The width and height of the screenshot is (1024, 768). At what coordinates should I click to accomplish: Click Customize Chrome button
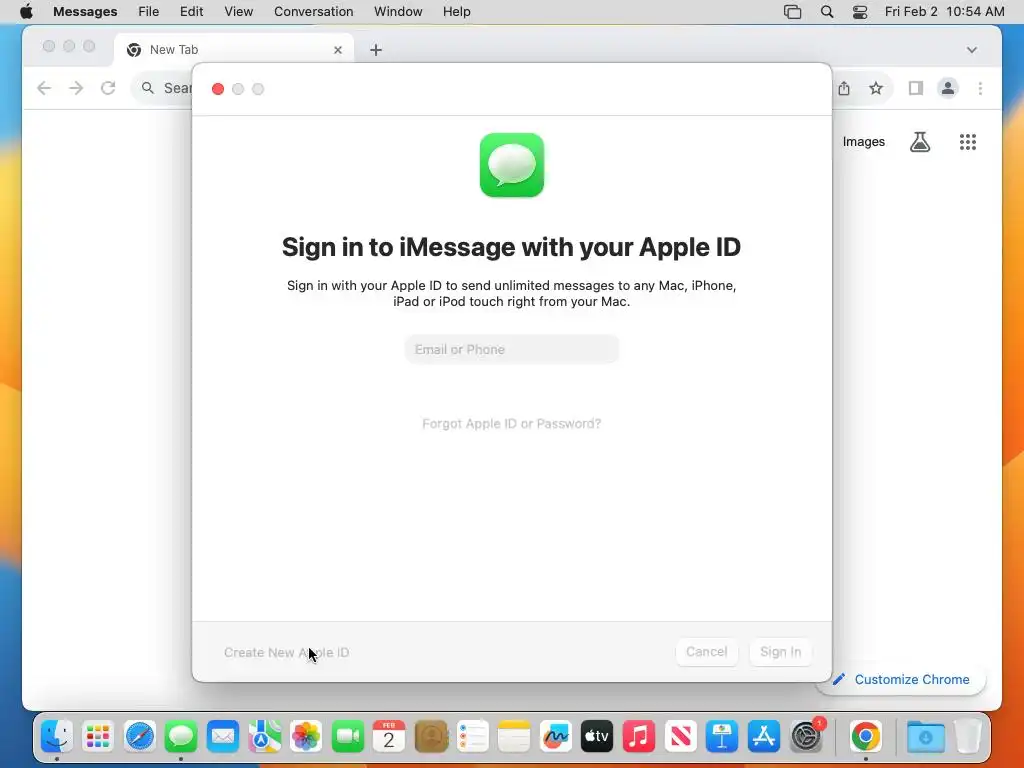pyautogui.click(x=903, y=679)
